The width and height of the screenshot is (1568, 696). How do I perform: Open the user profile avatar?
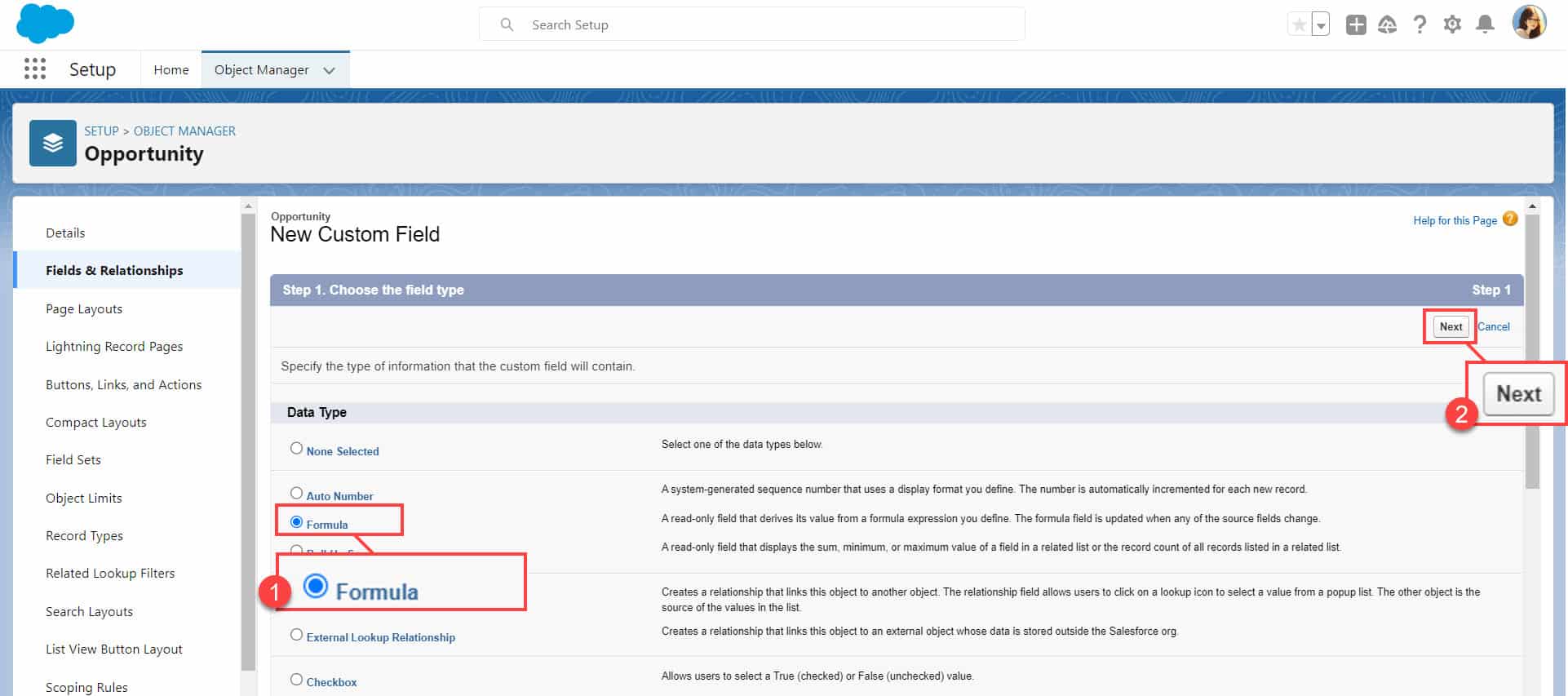pyautogui.click(x=1529, y=23)
